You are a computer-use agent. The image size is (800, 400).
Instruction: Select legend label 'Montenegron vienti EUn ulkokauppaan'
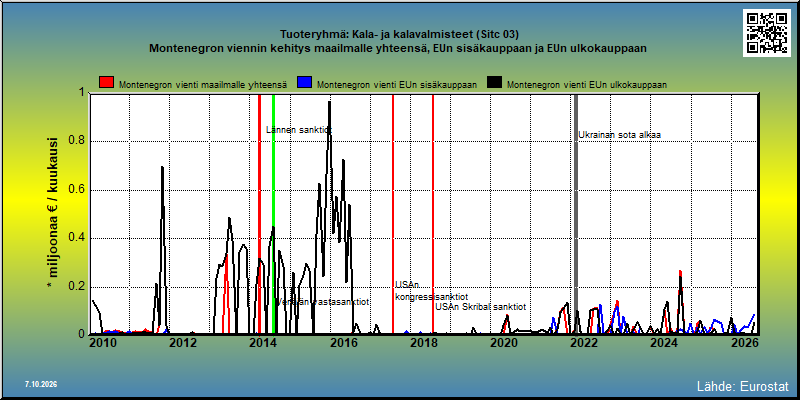[587, 85]
